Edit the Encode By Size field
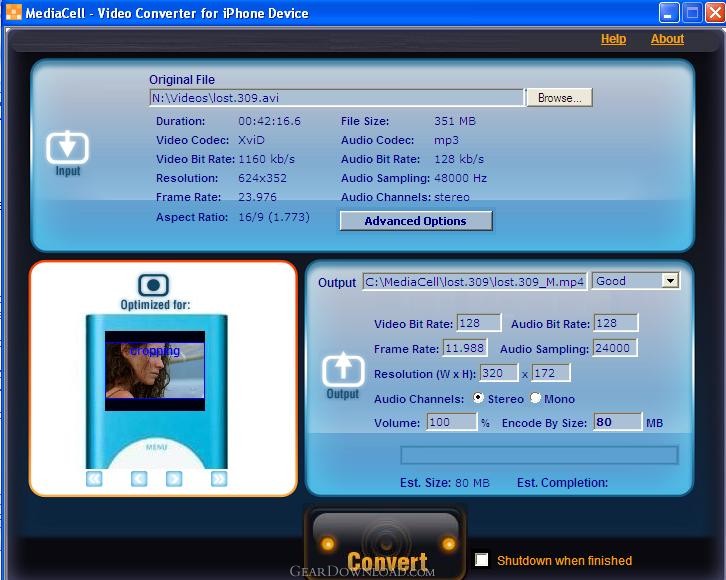The height and width of the screenshot is (580, 726). pyautogui.click(x=618, y=422)
